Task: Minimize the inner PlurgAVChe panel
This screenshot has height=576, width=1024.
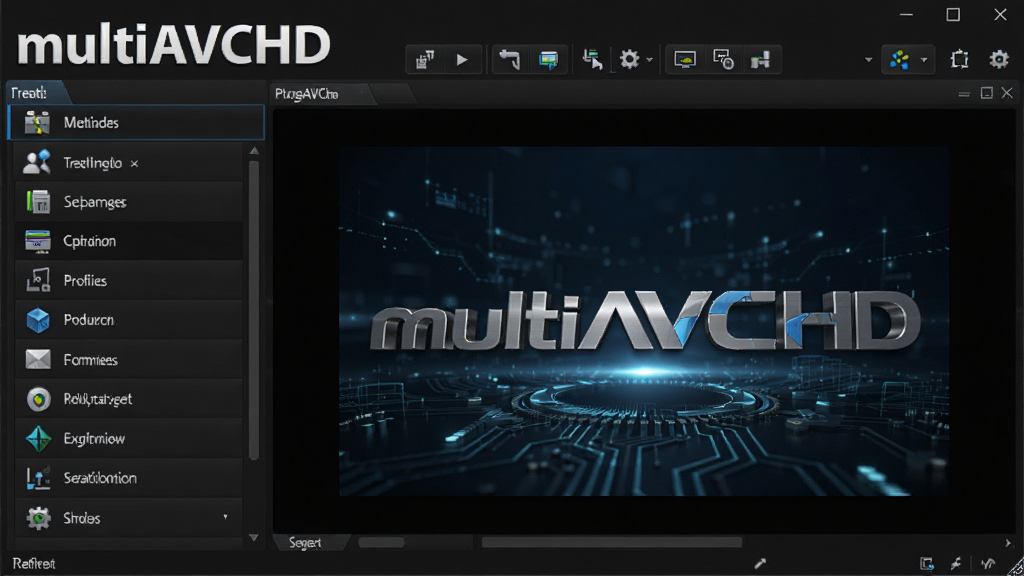Action: (x=964, y=94)
